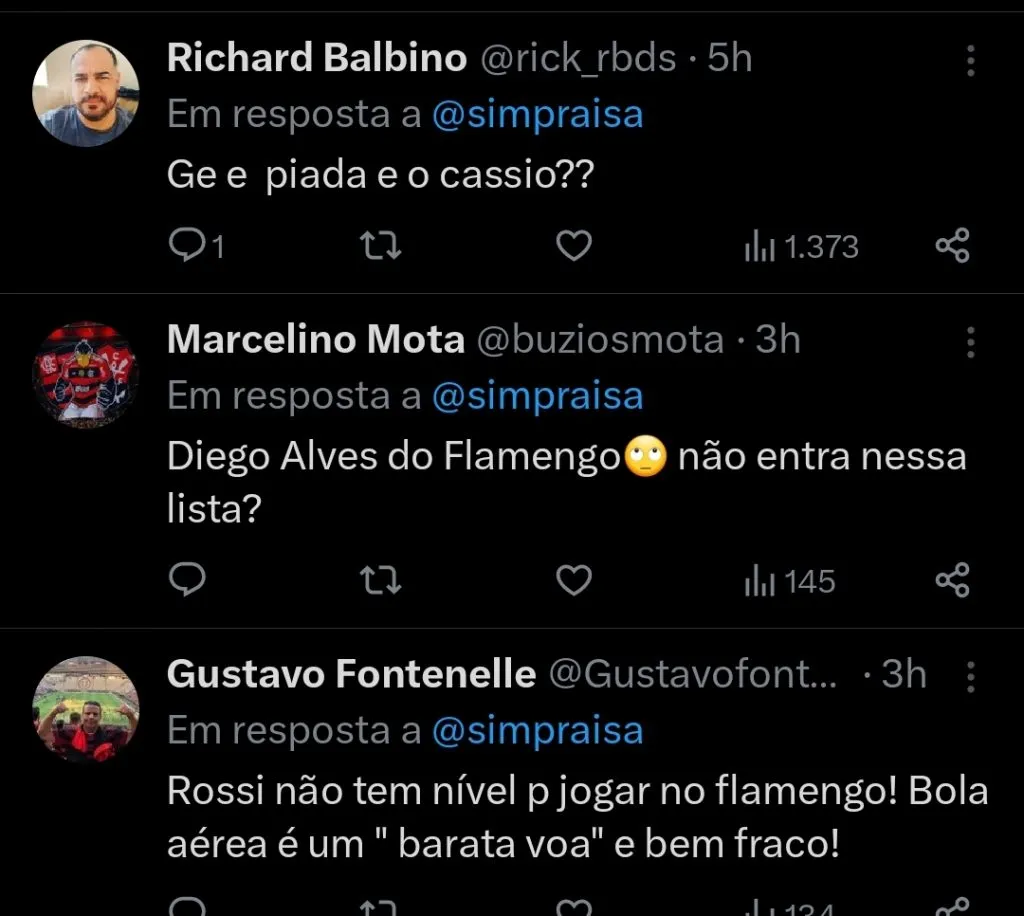This screenshot has height=916, width=1024.
Task: Open more options on Marcelino Mota's tweet
Action: point(970,342)
